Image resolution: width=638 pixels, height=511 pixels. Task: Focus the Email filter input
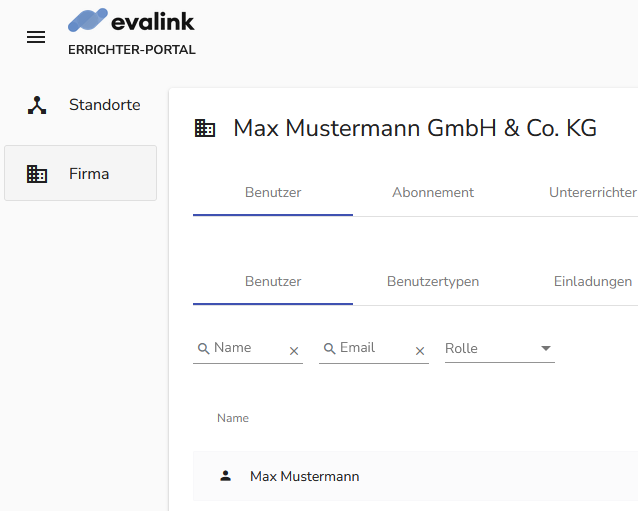pyautogui.click(x=374, y=348)
